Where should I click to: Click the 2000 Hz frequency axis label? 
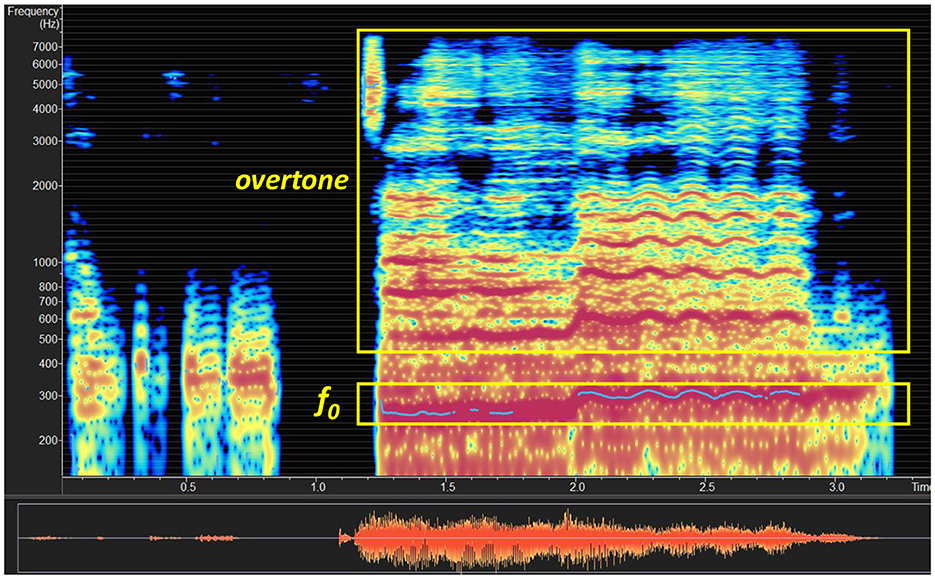[45, 186]
